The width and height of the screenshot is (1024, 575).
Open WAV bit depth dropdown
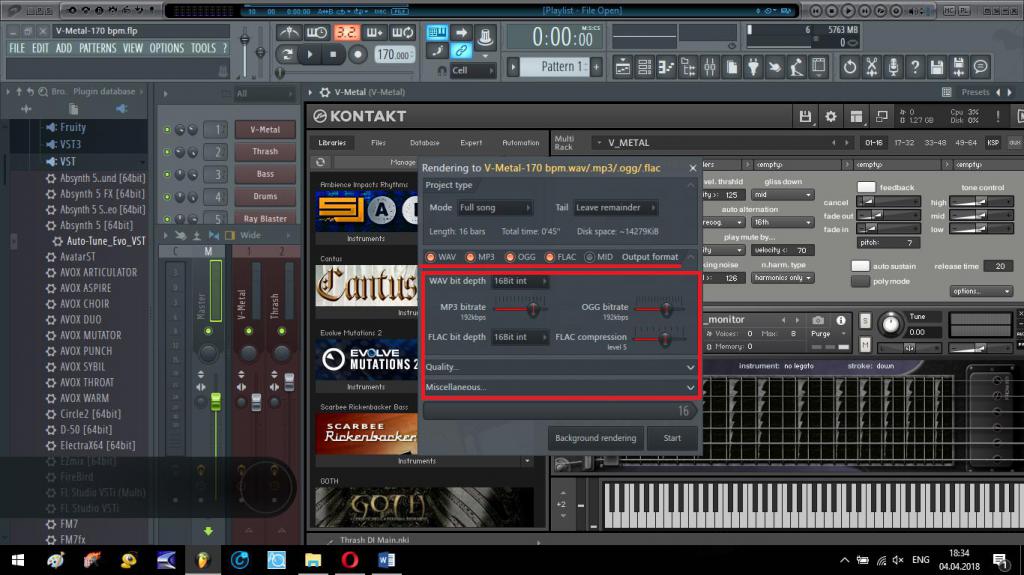(x=520, y=281)
